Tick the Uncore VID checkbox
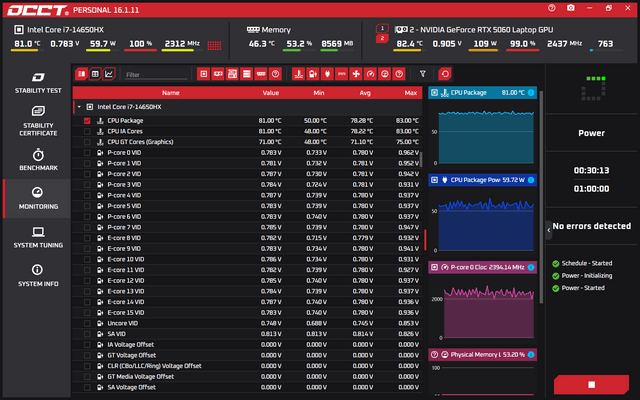Screen dimensions: 640x400 (87, 323)
